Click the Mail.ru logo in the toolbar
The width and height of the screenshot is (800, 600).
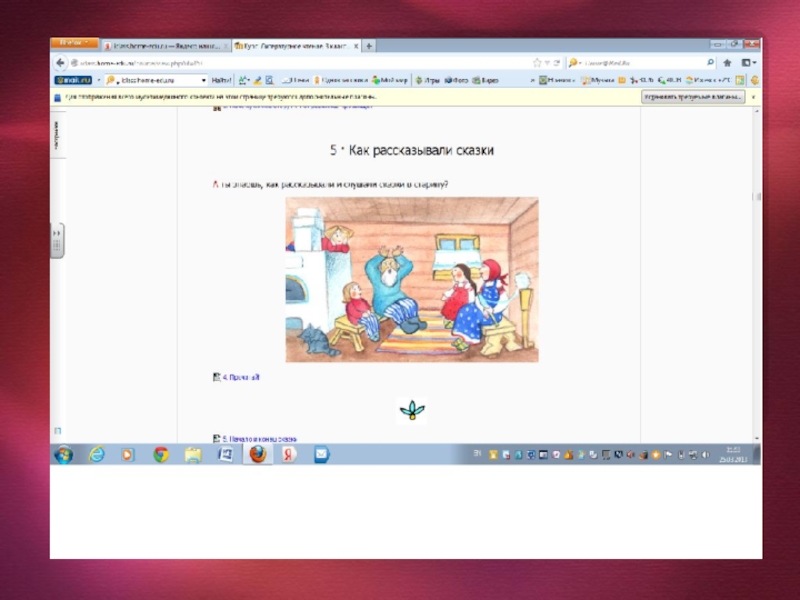click(x=73, y=80)
